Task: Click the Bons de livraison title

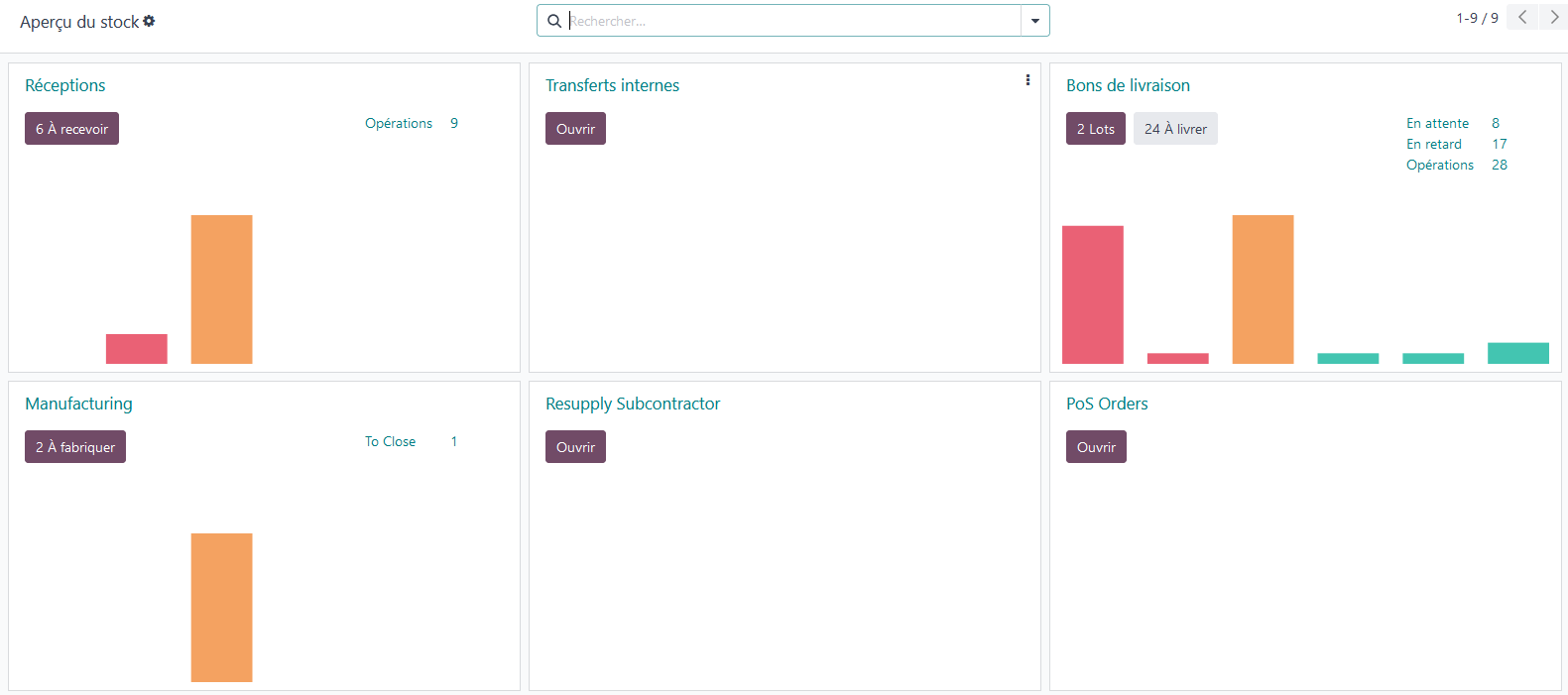Action: (x=1128, y=85)
